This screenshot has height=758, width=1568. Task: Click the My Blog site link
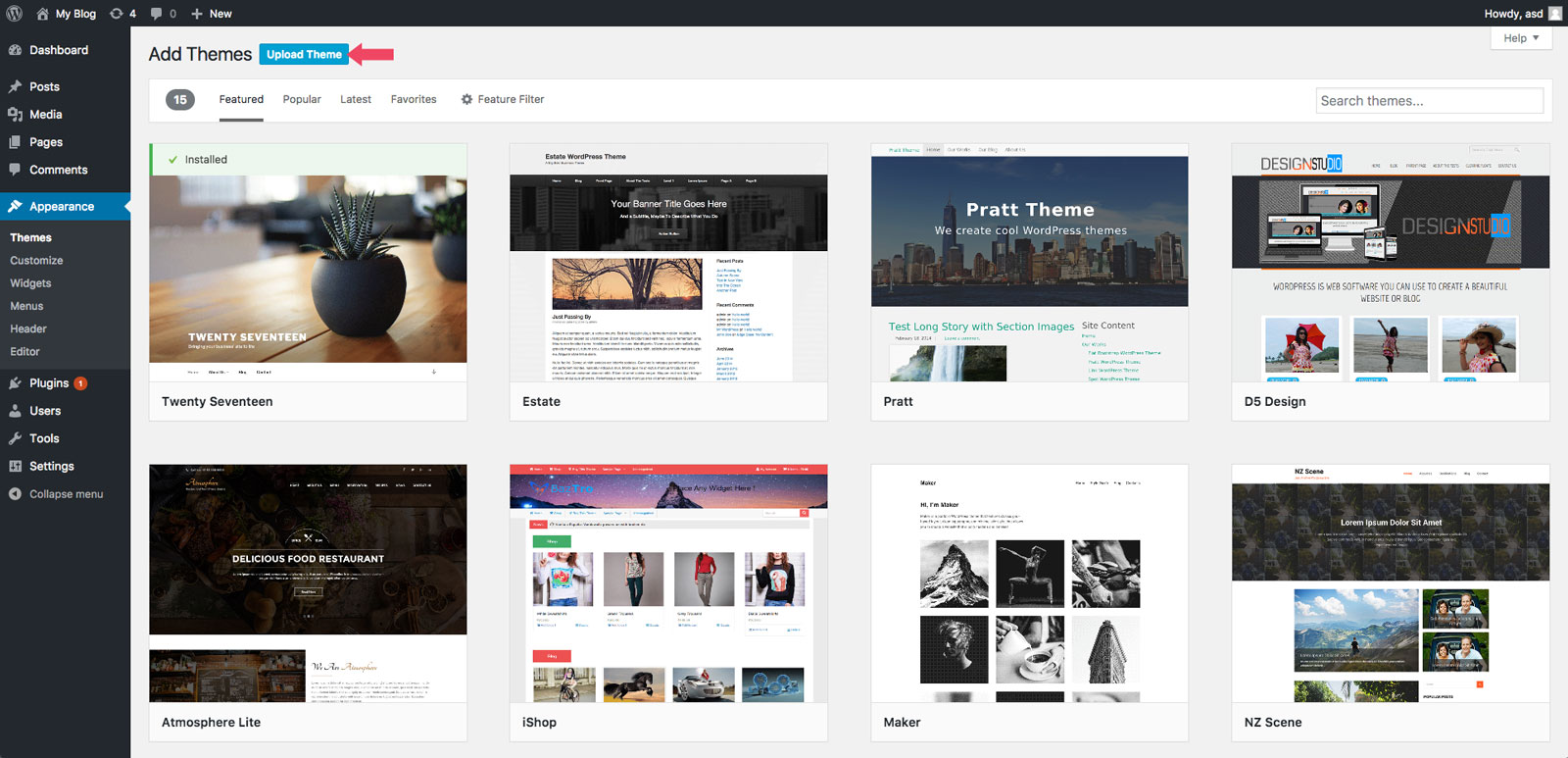click(x=75, y=14)
